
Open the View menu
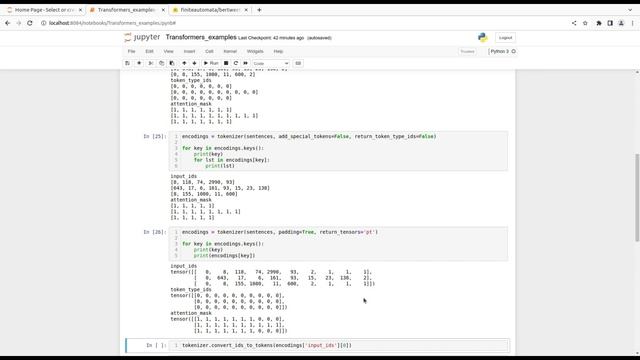click(x=169, y=51)
